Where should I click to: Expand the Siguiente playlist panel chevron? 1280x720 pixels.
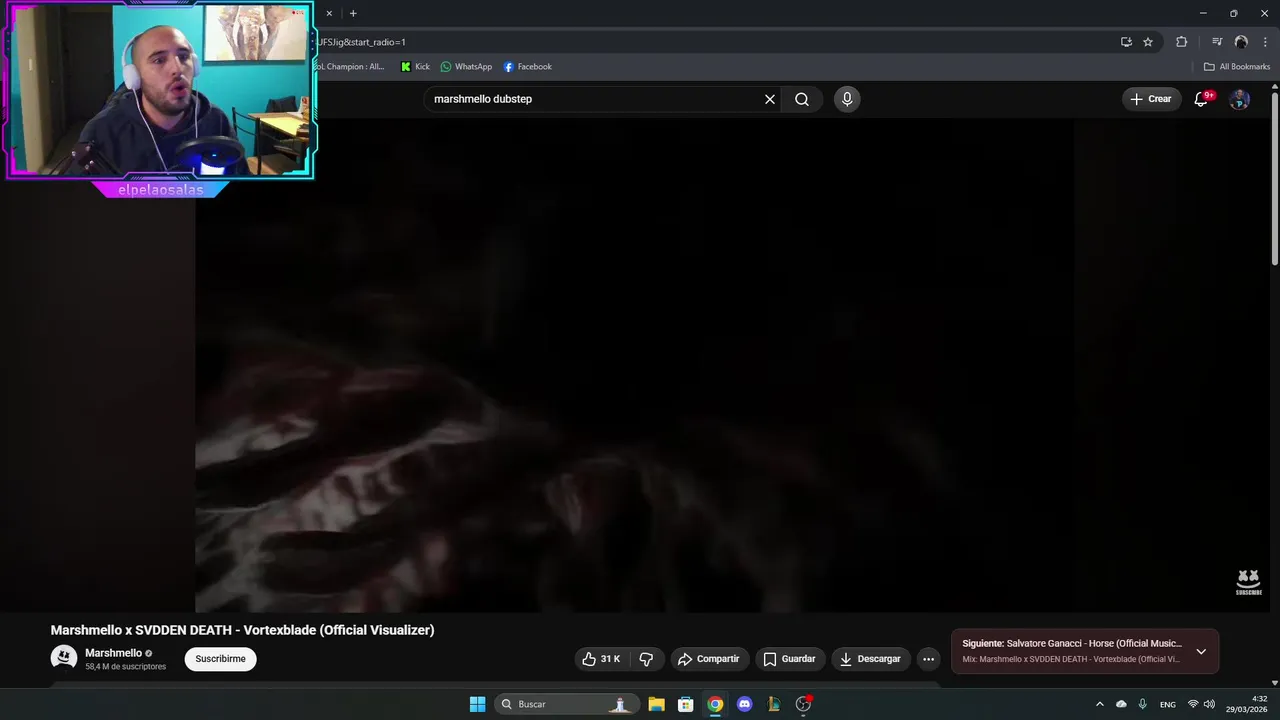pos(1201,651)
